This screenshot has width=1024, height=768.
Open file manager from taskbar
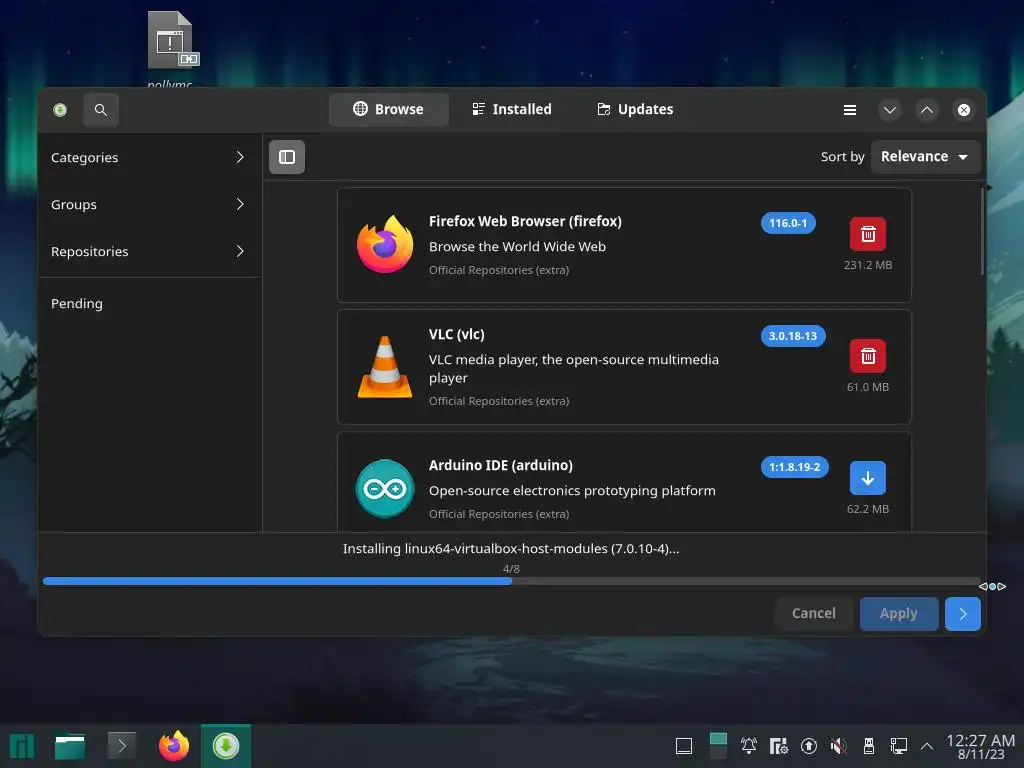[x=70, y=746]
